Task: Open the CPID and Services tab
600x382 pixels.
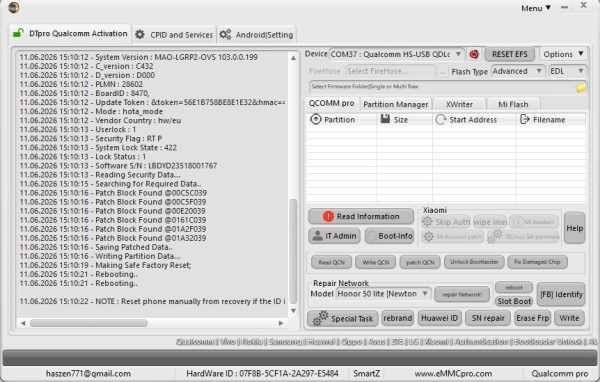Action: tap(174, 35)
